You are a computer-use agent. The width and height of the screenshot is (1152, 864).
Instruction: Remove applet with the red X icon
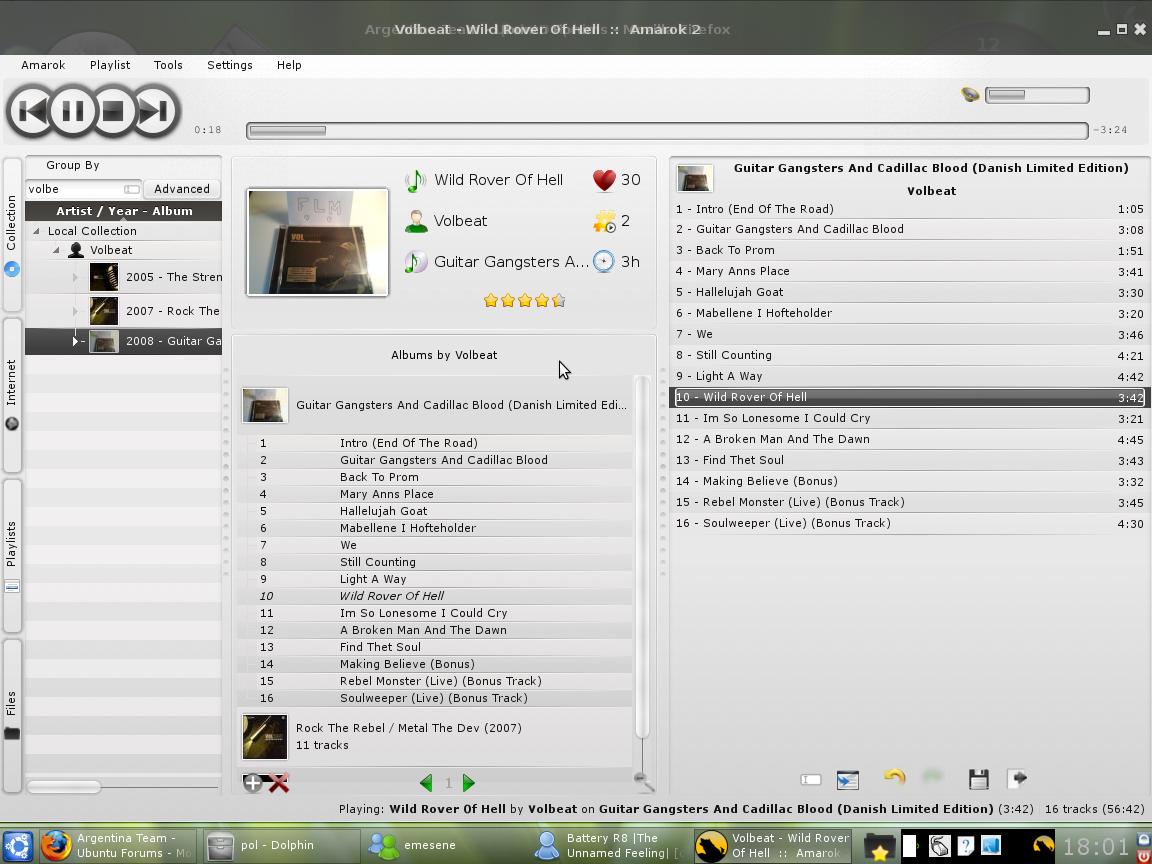click(x=278, y=783)
